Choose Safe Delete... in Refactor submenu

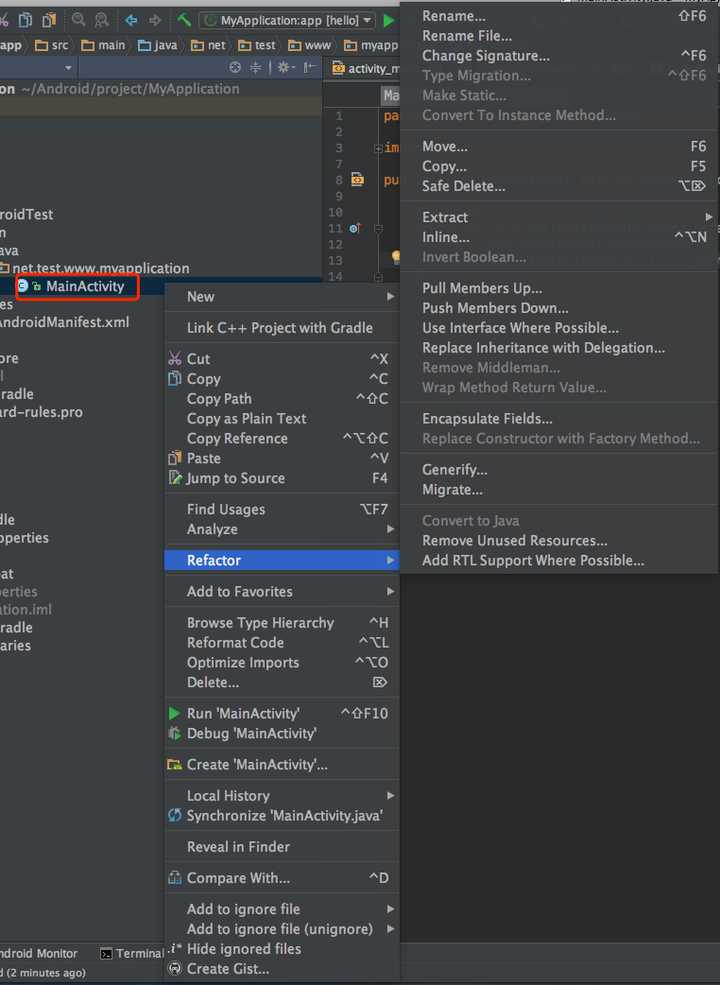point(559,186)
